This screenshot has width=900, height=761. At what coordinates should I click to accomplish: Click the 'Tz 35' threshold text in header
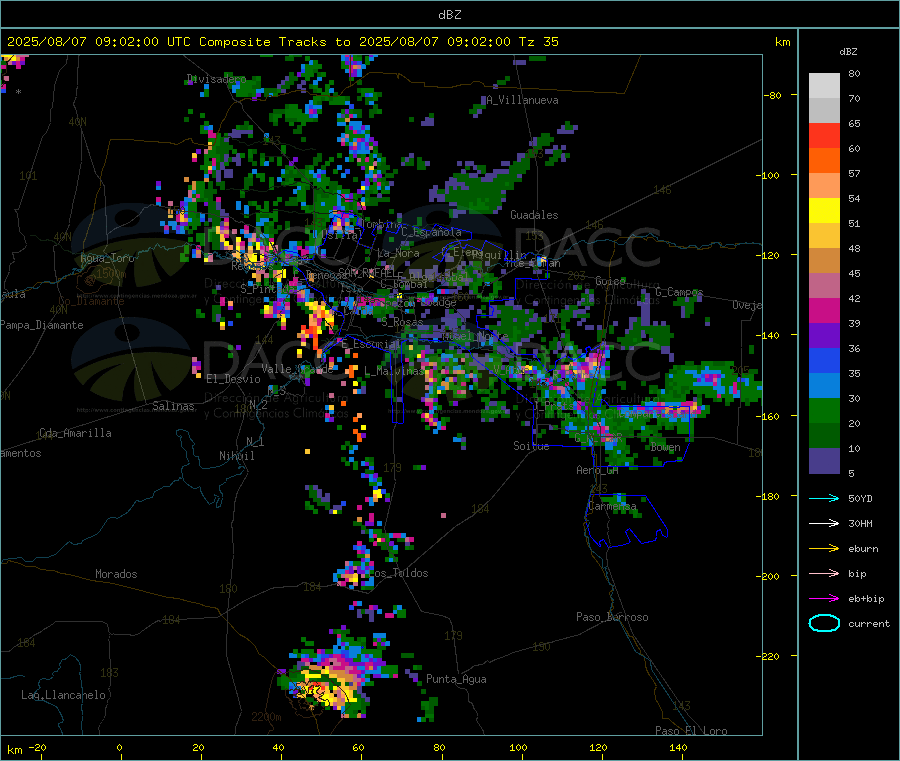(x=538, y=42)
